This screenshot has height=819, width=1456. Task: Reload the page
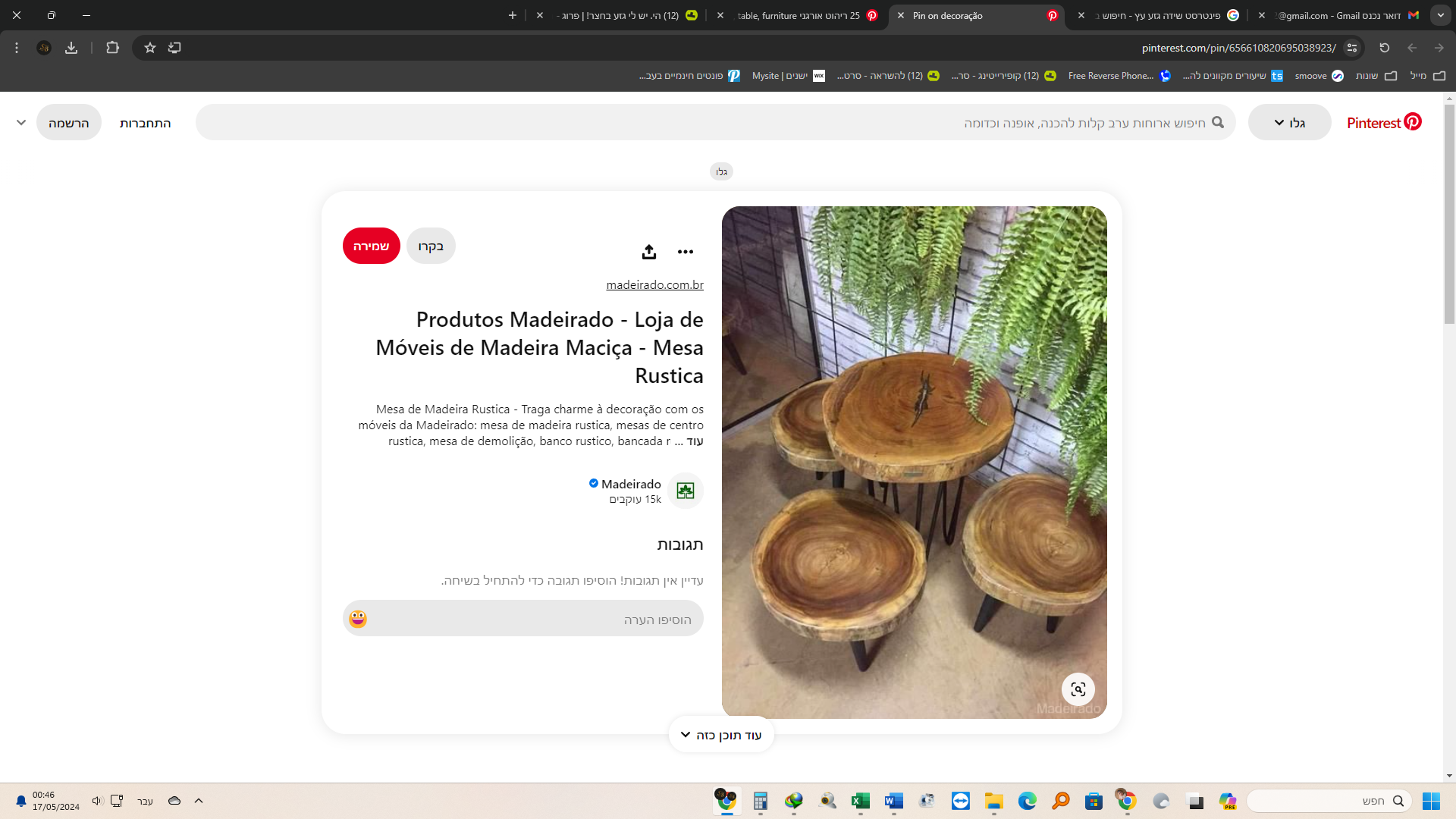[1384, 48]
